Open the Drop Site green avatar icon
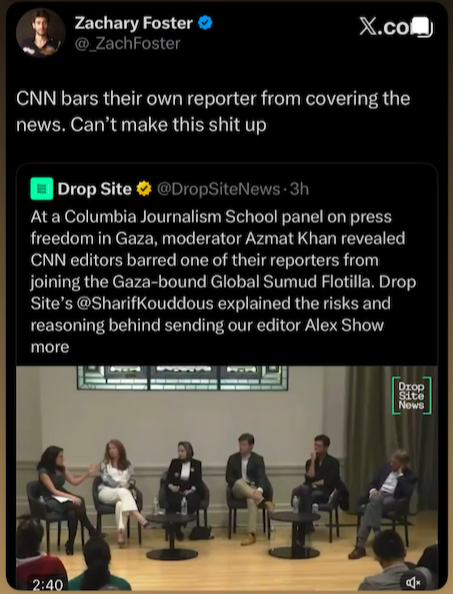Screen dimensions: 453x594 [x=42, y=188]
